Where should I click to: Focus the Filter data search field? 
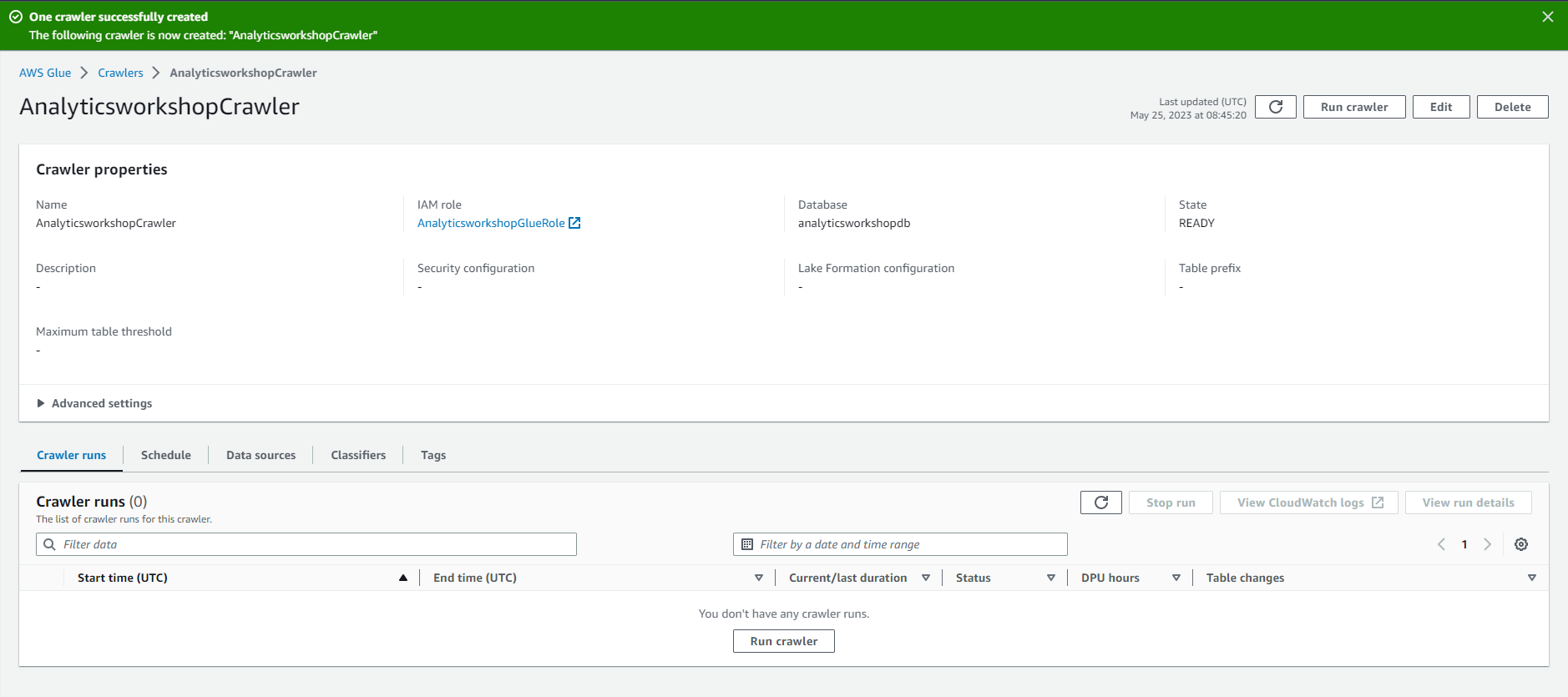[x=306, y=544]
